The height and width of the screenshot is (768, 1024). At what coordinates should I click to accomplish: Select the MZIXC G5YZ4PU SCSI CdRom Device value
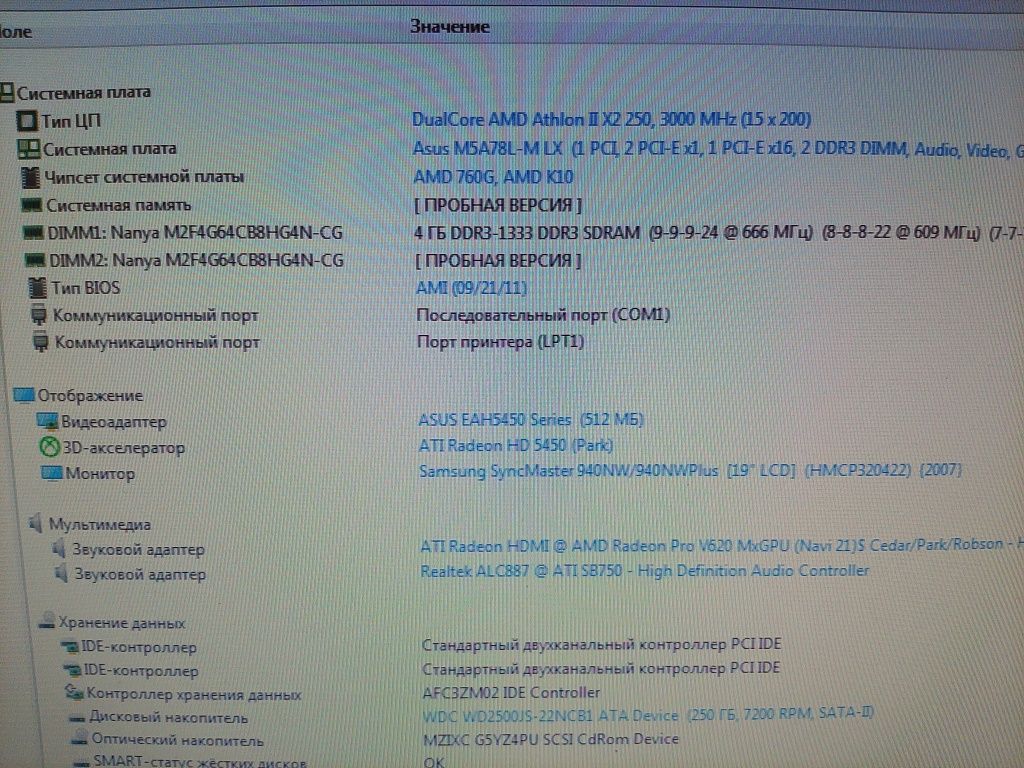tap(551, 739)
